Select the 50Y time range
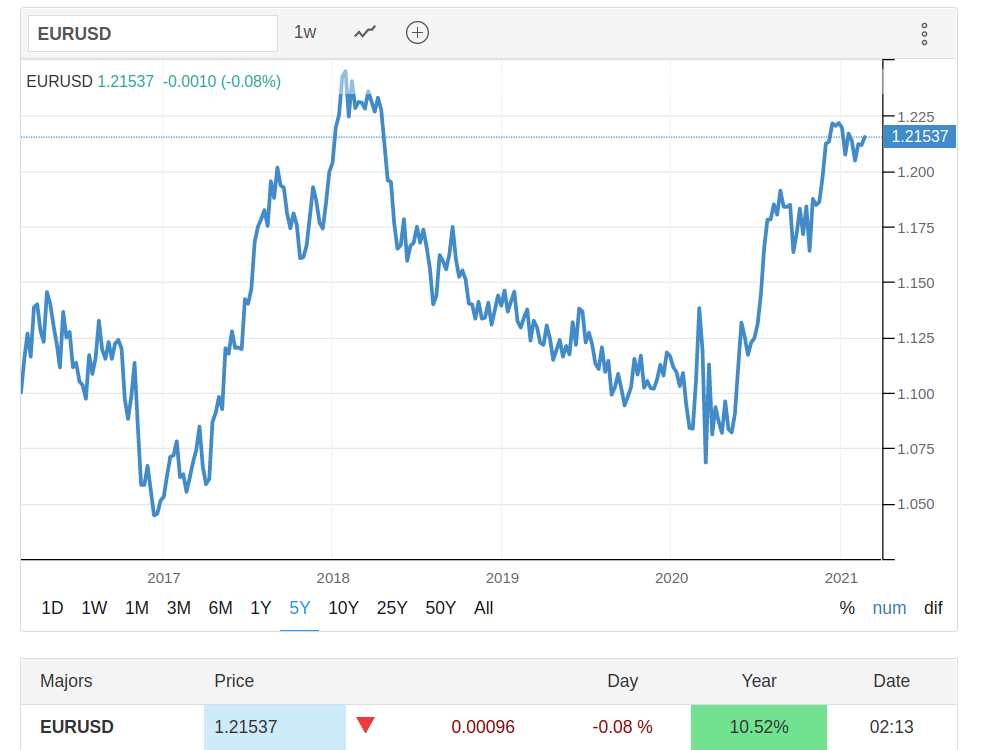 440,608
